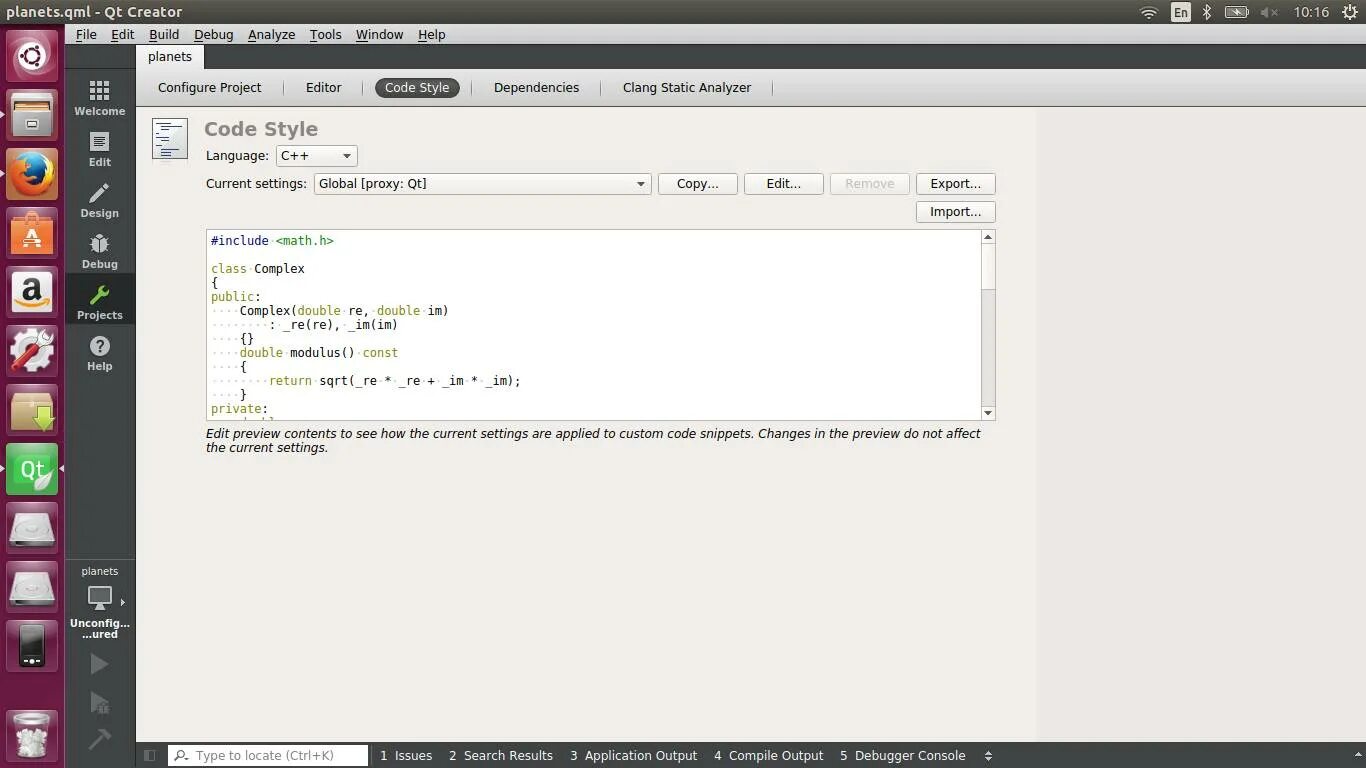1366x768 pixels.
Task: Click the Build hammer icon
Action: pyautogui.click(x=99, y=739)
